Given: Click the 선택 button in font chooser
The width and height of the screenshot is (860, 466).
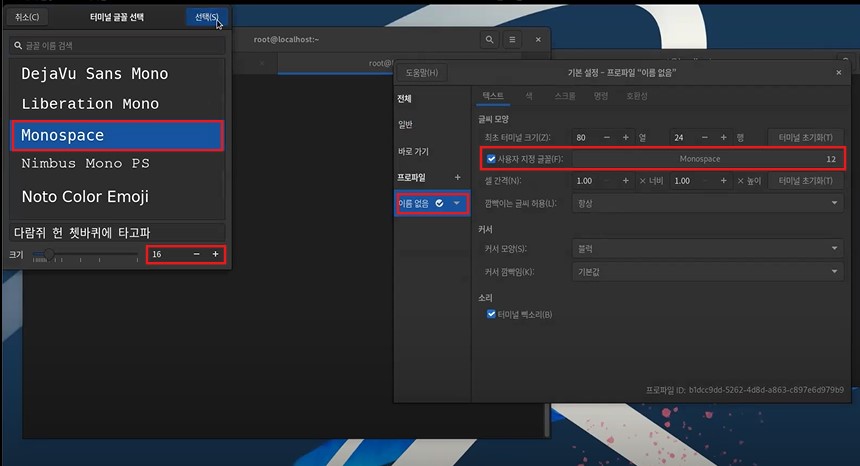Looking at the screenshot, I should 207,17.
